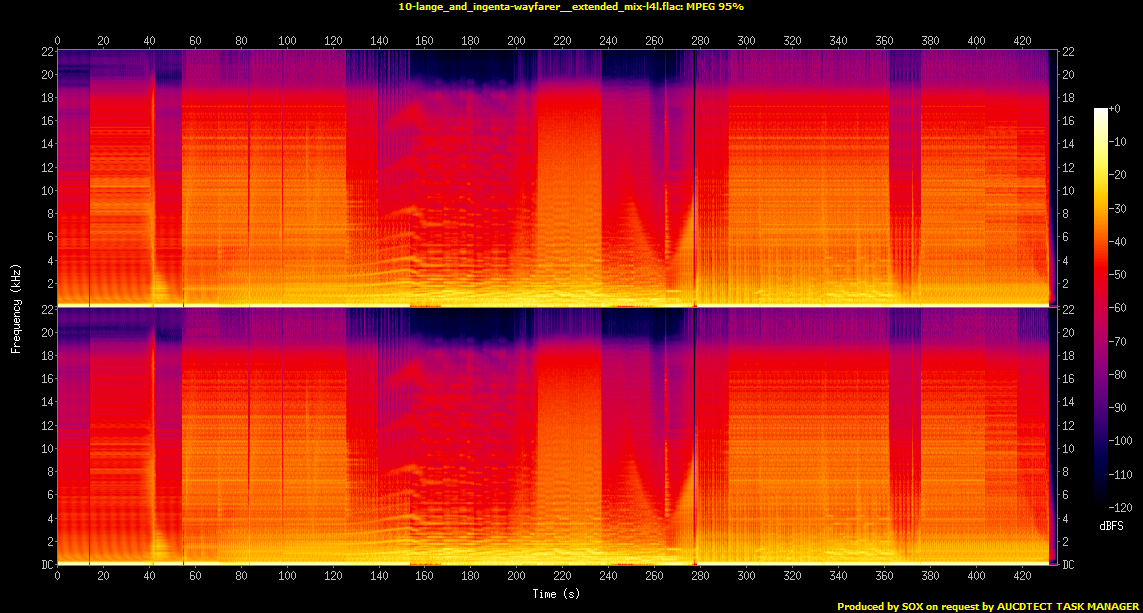Click the '360' tick on the bottom time axis
The height and width of the screenshot is (613, 1143).
pos(884,576)
